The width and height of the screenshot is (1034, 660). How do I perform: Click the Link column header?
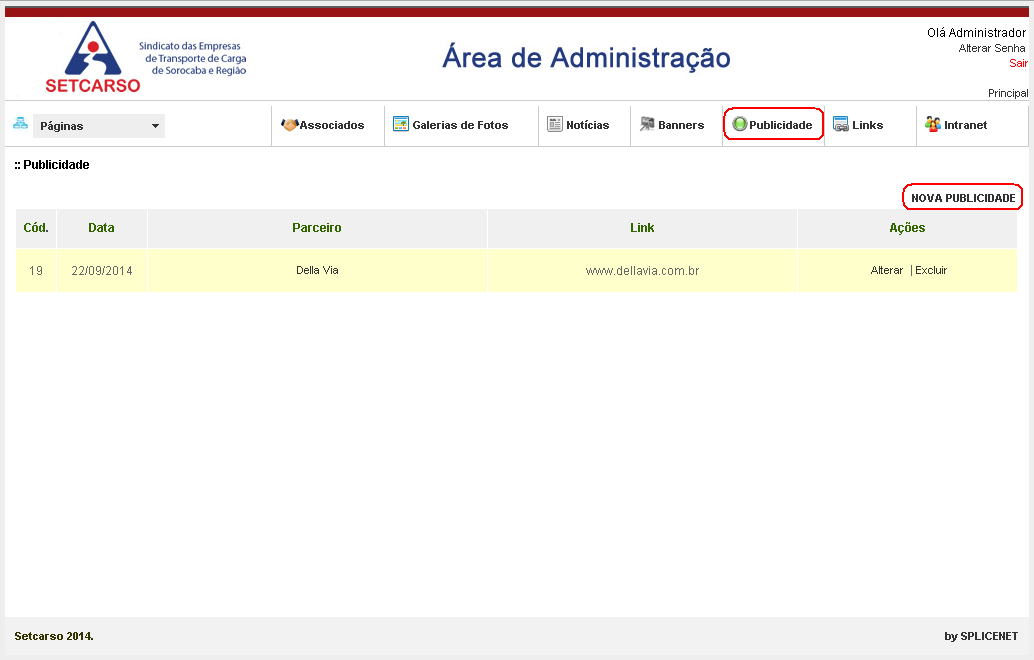click(642, 228)
